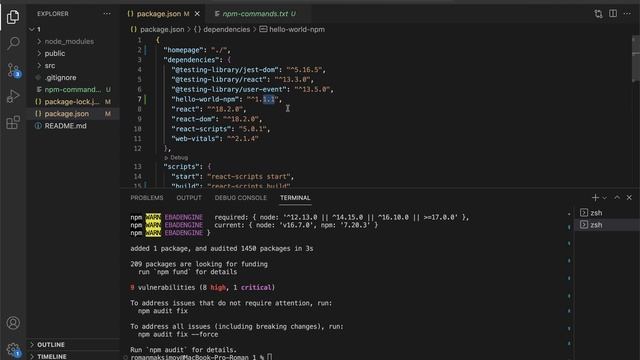Click the "hello-world-npm" key on line 7

point(205,99)
